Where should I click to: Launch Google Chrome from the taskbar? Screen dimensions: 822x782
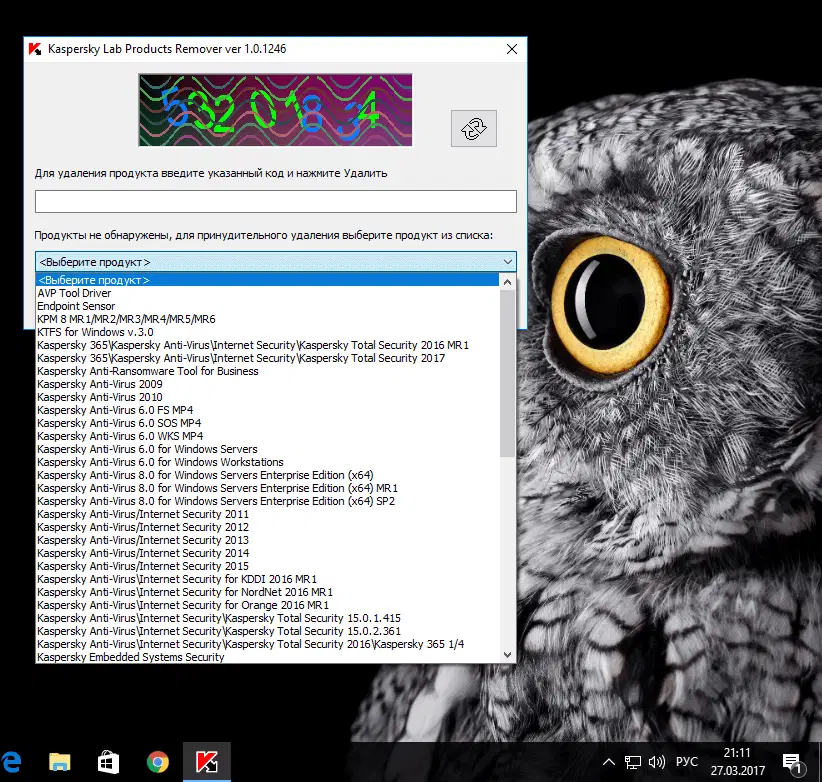tap(158, 762)
